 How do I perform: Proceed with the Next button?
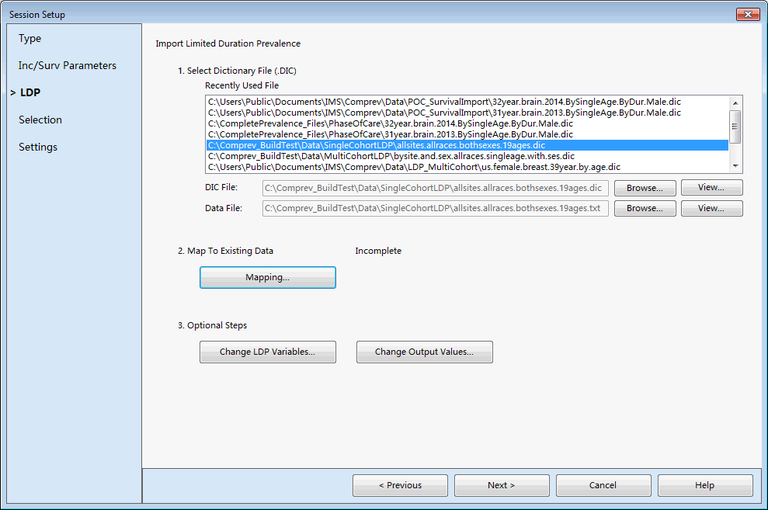[501, 485]
